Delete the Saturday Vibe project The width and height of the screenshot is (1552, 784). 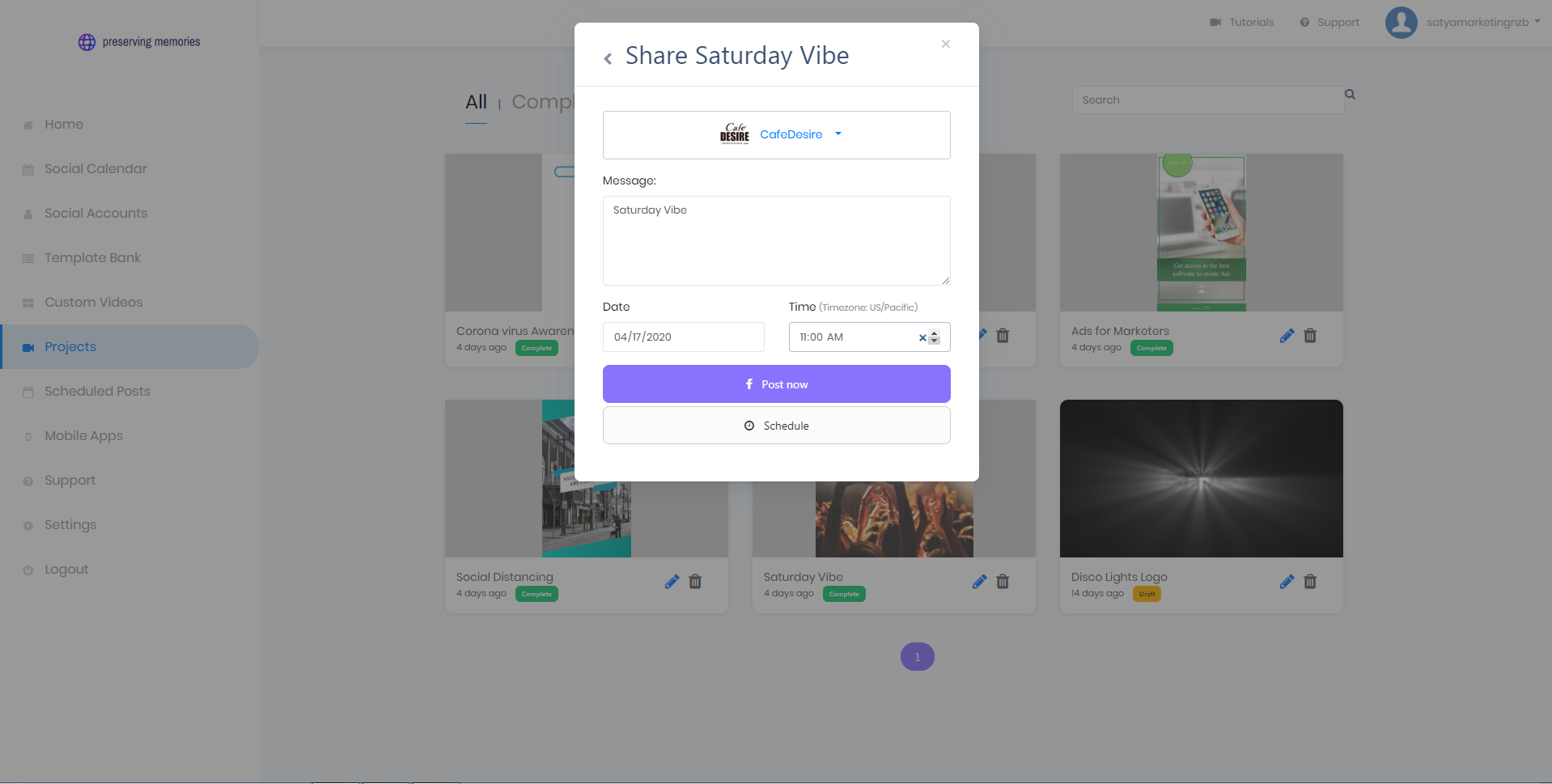[1003, 582]
